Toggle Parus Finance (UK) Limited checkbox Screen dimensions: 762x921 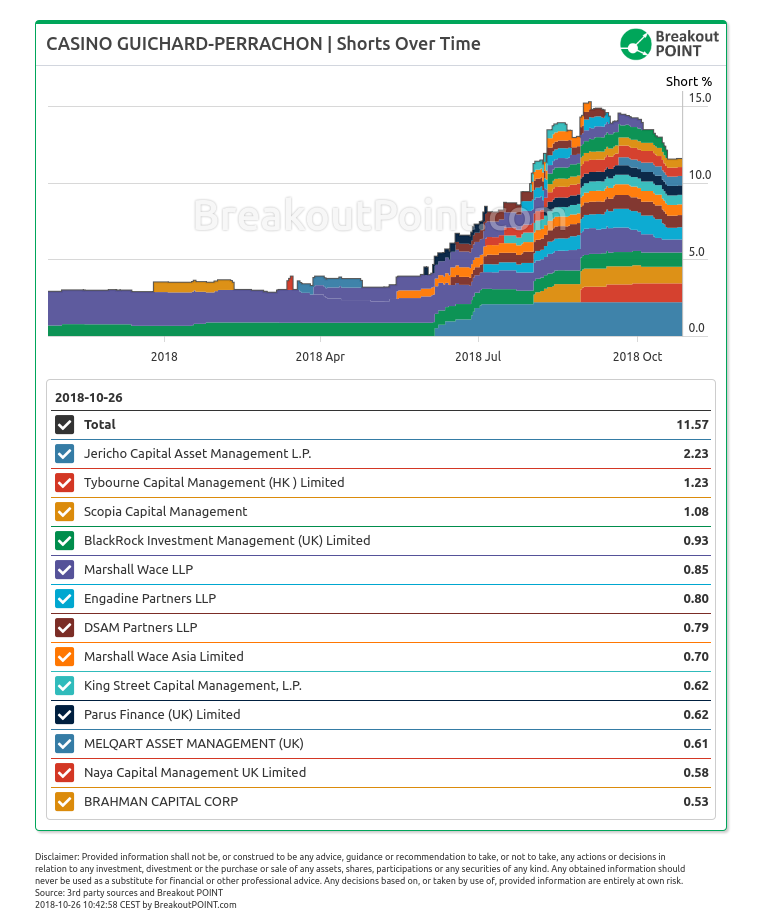pyautogui.click(x=65, y=715)
